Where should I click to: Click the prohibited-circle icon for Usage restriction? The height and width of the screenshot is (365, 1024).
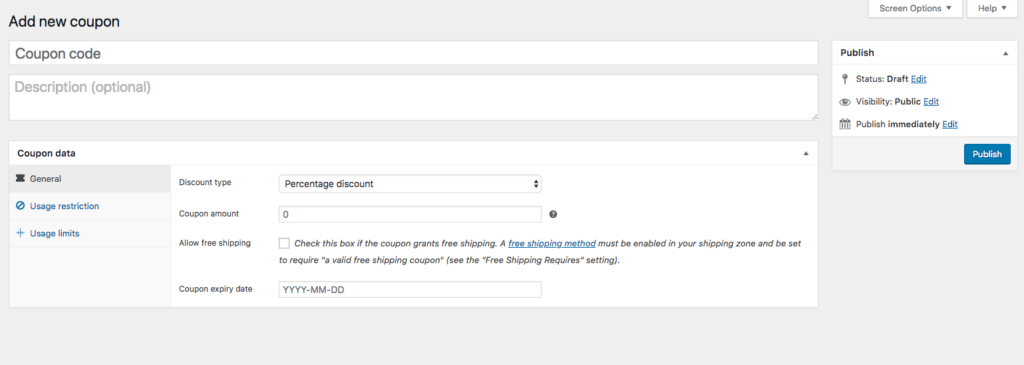[20, 206]
